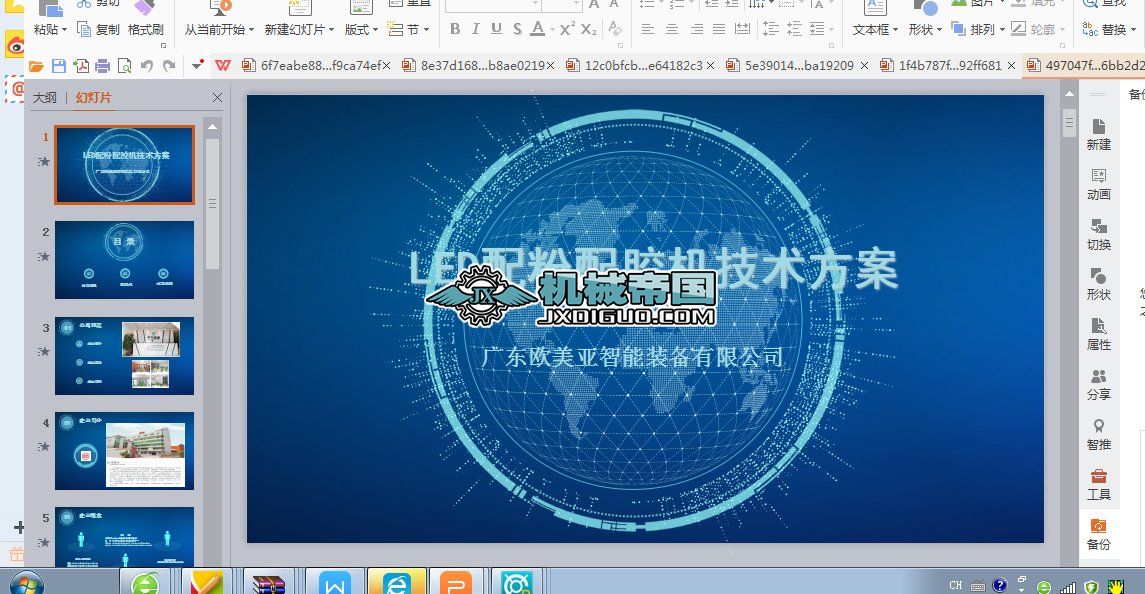Open print preview with the magnifier page icon
Image resolution: width=1145 pixels, height=594 pixels.
point(125,66)
